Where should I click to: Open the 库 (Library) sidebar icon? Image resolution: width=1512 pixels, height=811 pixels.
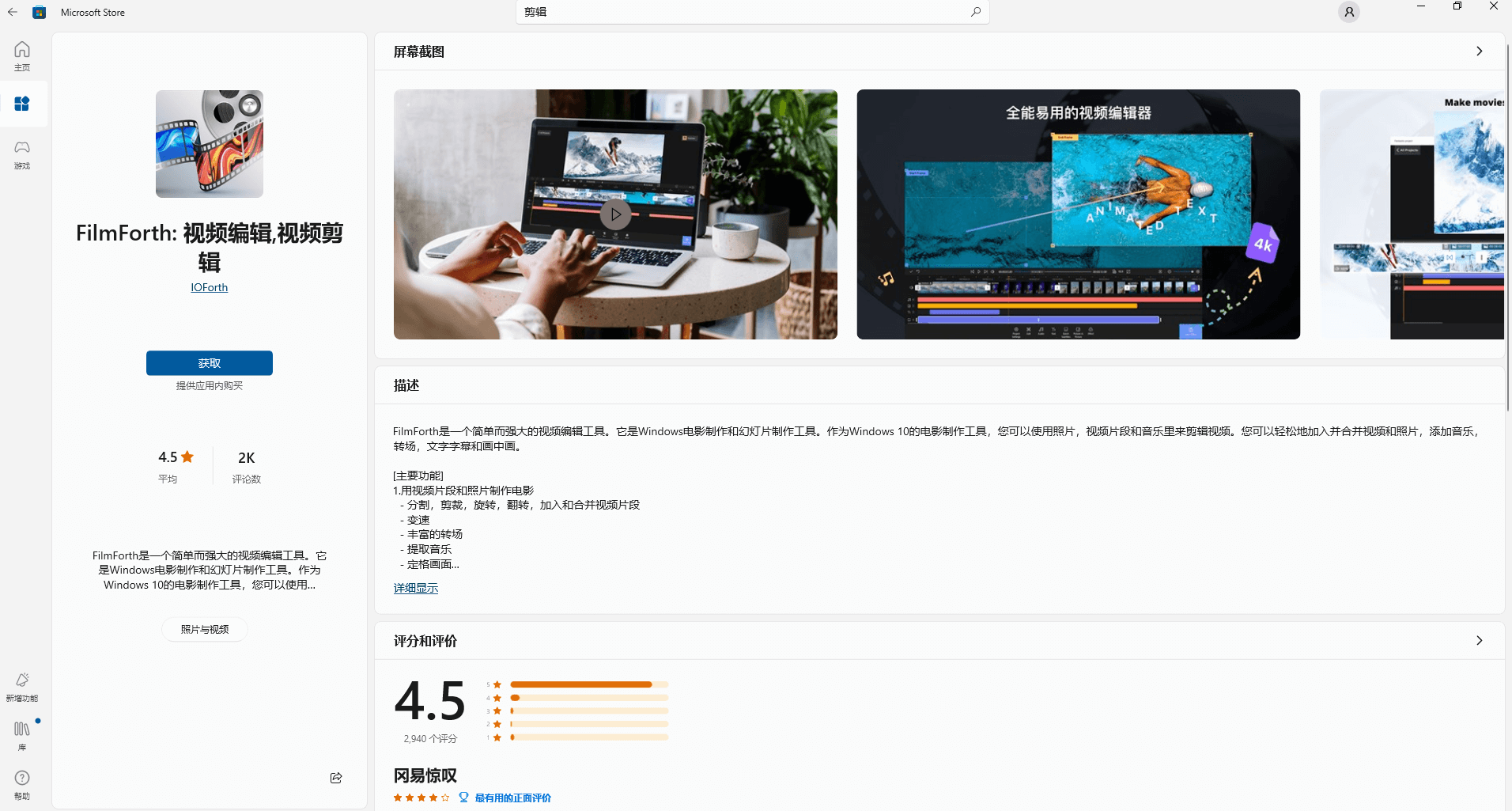(x=21, y=735)
